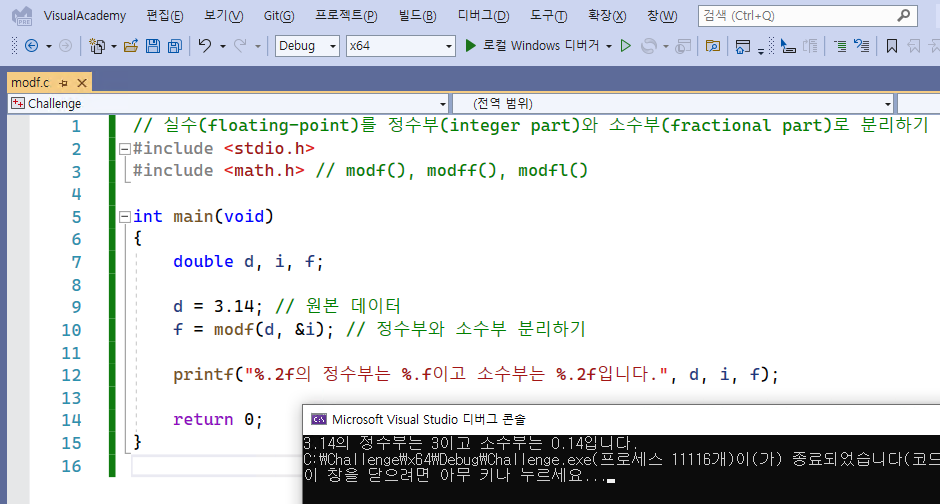Click the New Project icon
Viewport: 940px width, 504px height.
click(x=97, y=46)
